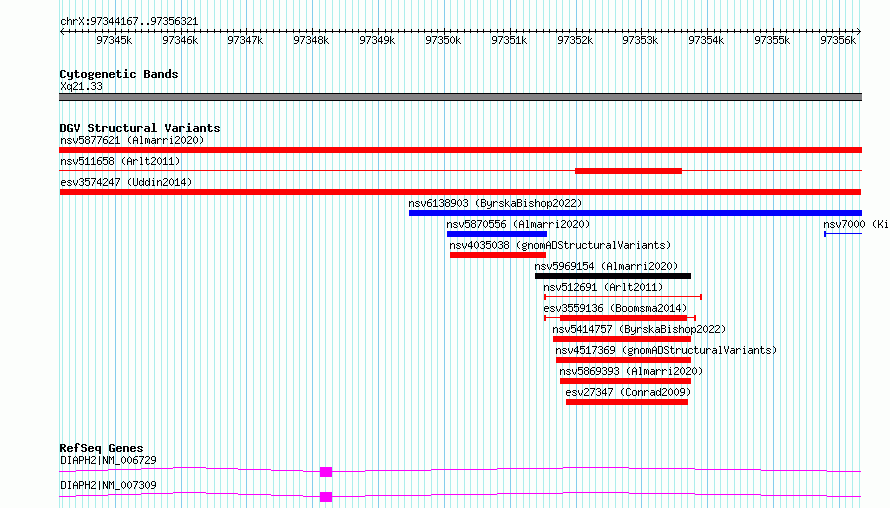Click the 97345k ruler tick label
The width and height of the screenshot is (890, 508).
[x=114, y=40]
